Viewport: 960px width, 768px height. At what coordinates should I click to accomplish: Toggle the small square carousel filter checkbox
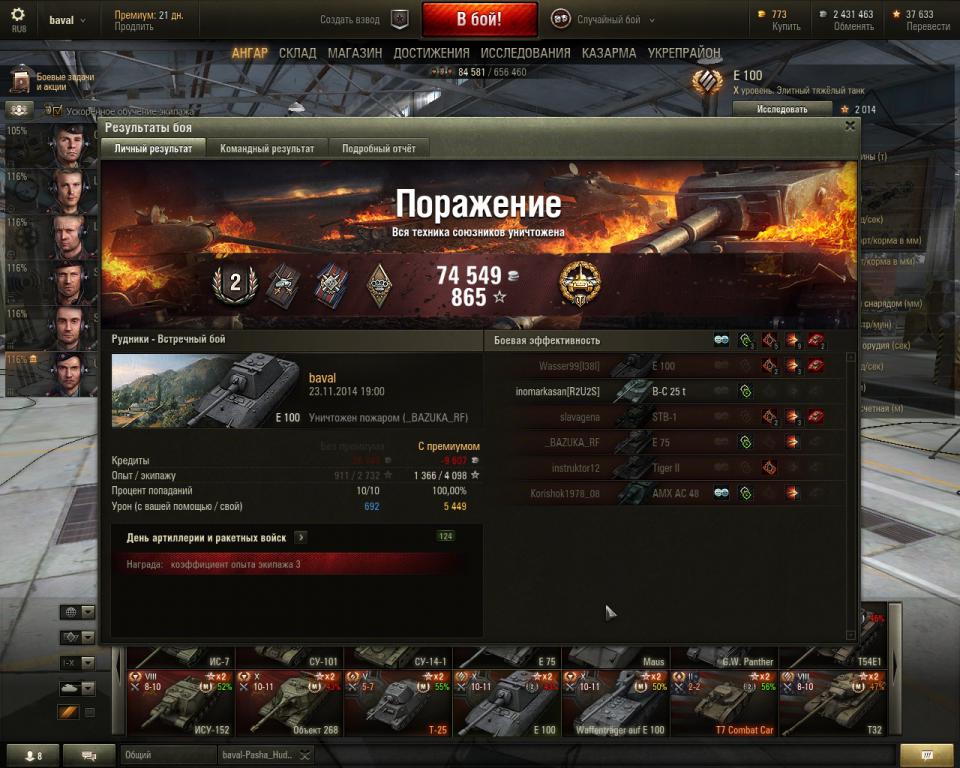tap(89, 712)
